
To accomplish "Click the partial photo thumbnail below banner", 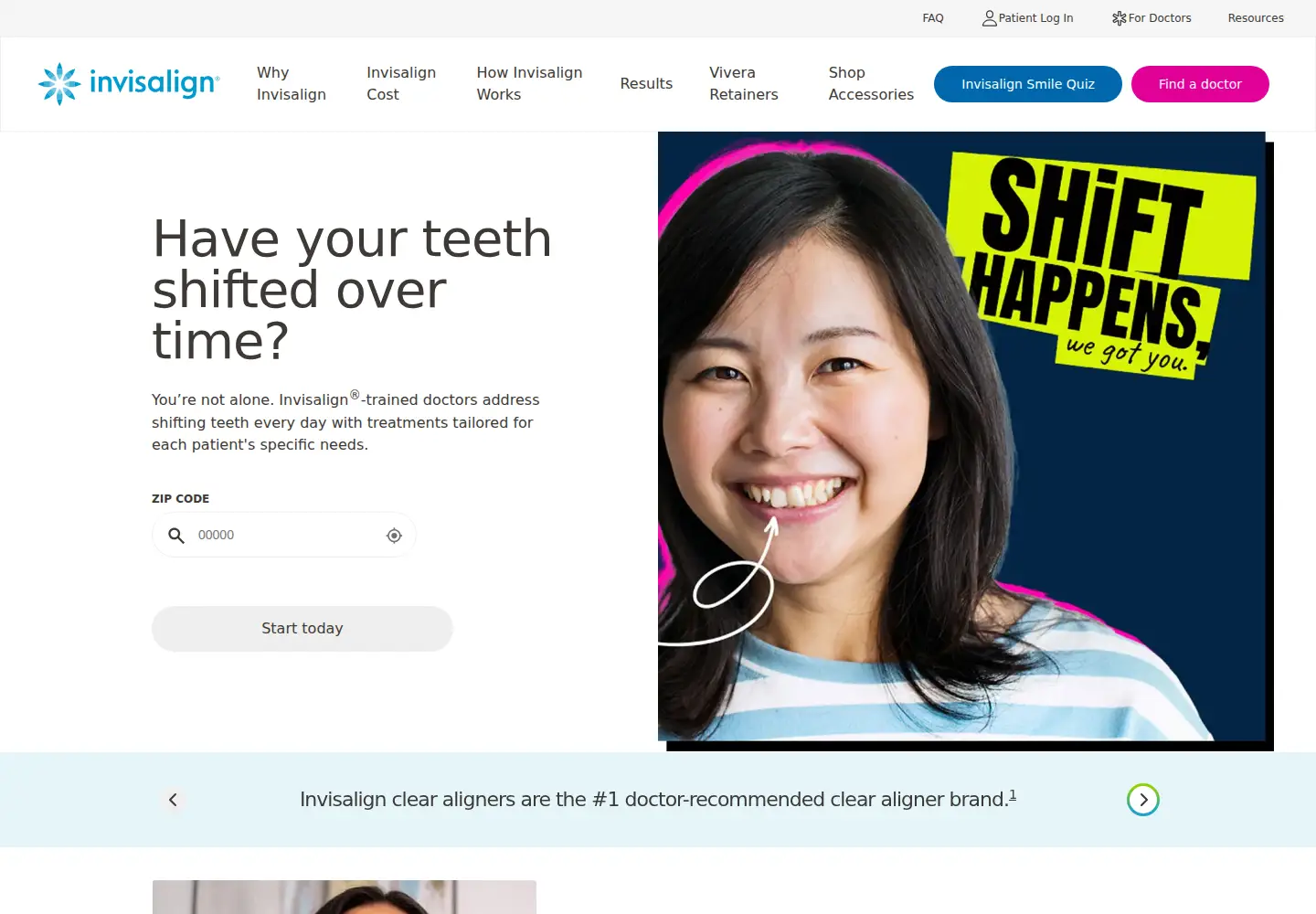I will [x=345, y=897].
